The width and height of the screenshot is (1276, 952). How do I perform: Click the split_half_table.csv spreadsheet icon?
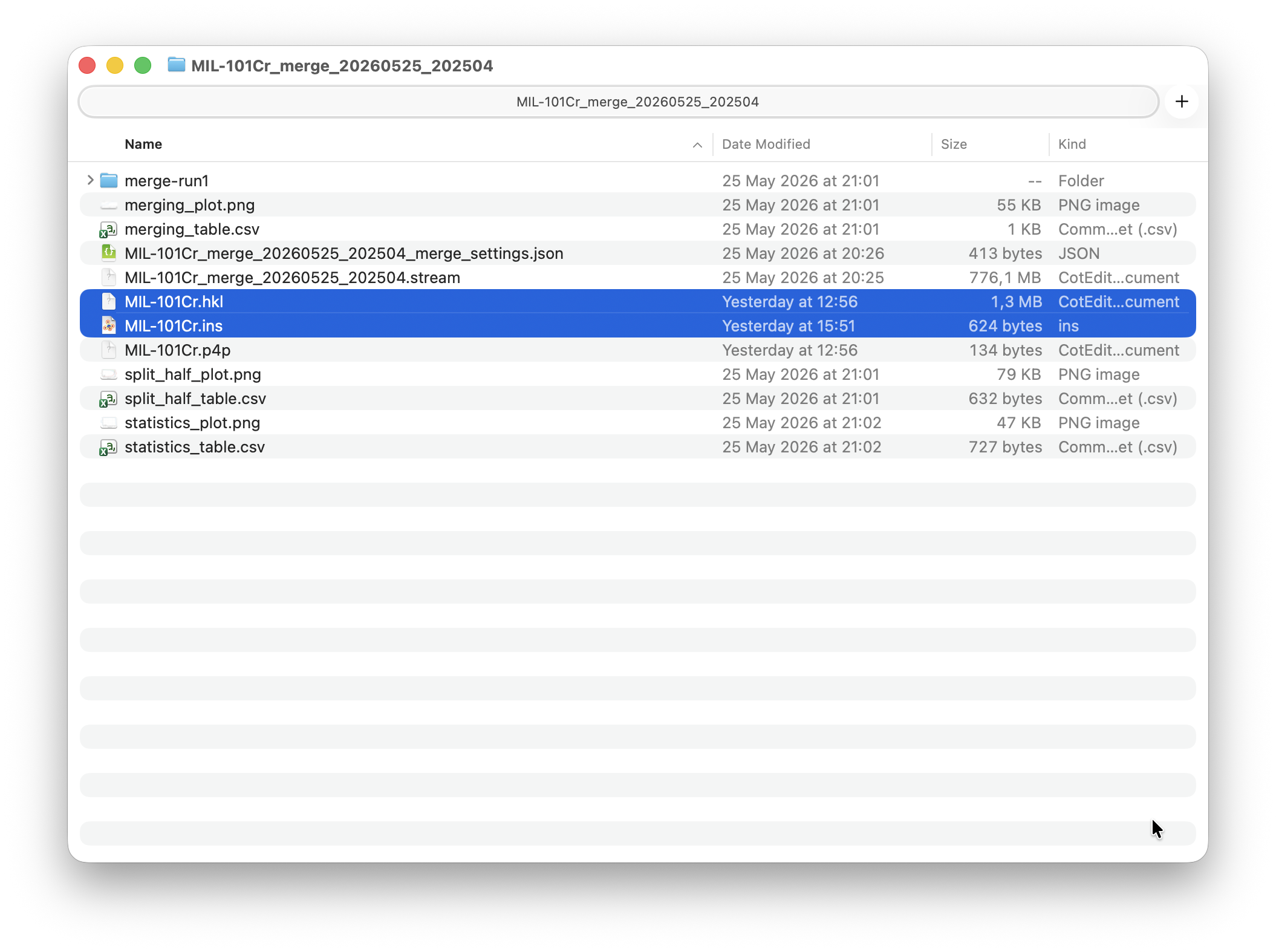click(109, 399)
